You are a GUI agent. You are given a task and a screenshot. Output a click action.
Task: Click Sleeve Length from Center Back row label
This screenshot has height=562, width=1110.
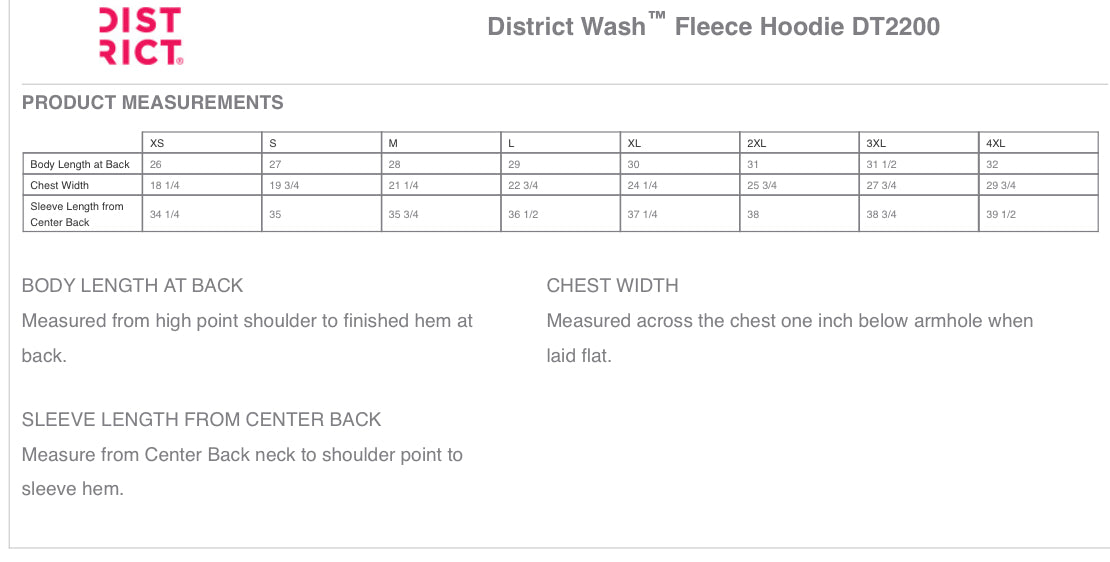[77, 214]
